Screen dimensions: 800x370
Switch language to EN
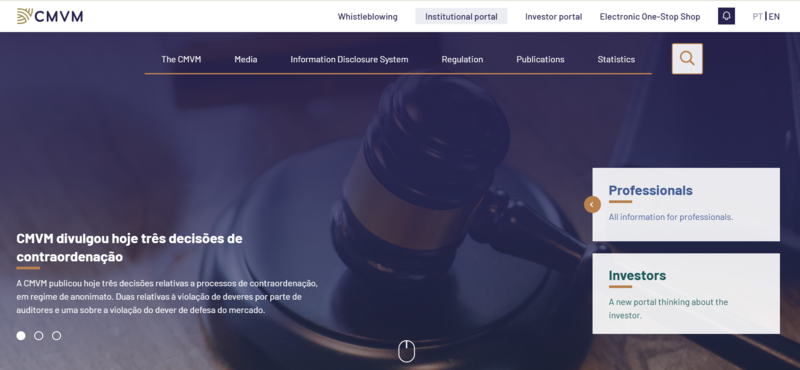(x=774, y=16)
